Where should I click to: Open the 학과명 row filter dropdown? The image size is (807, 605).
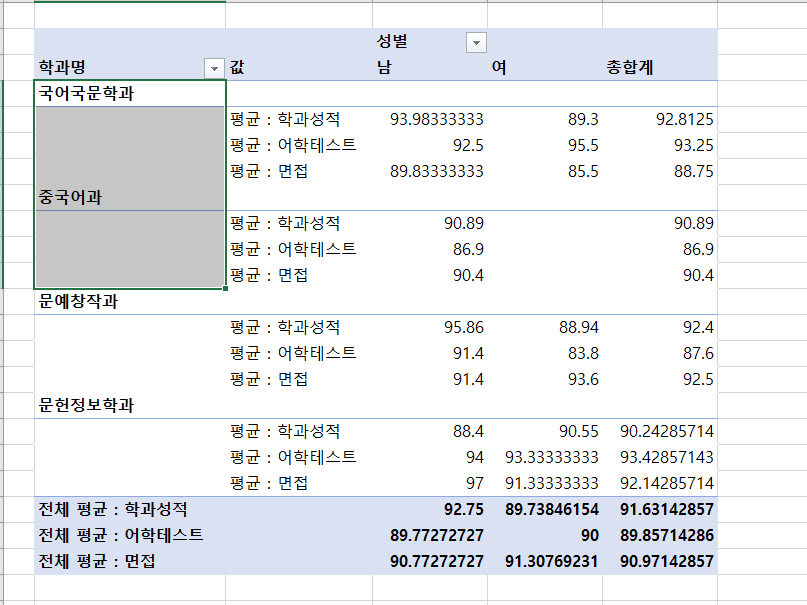tap(213, 68)
